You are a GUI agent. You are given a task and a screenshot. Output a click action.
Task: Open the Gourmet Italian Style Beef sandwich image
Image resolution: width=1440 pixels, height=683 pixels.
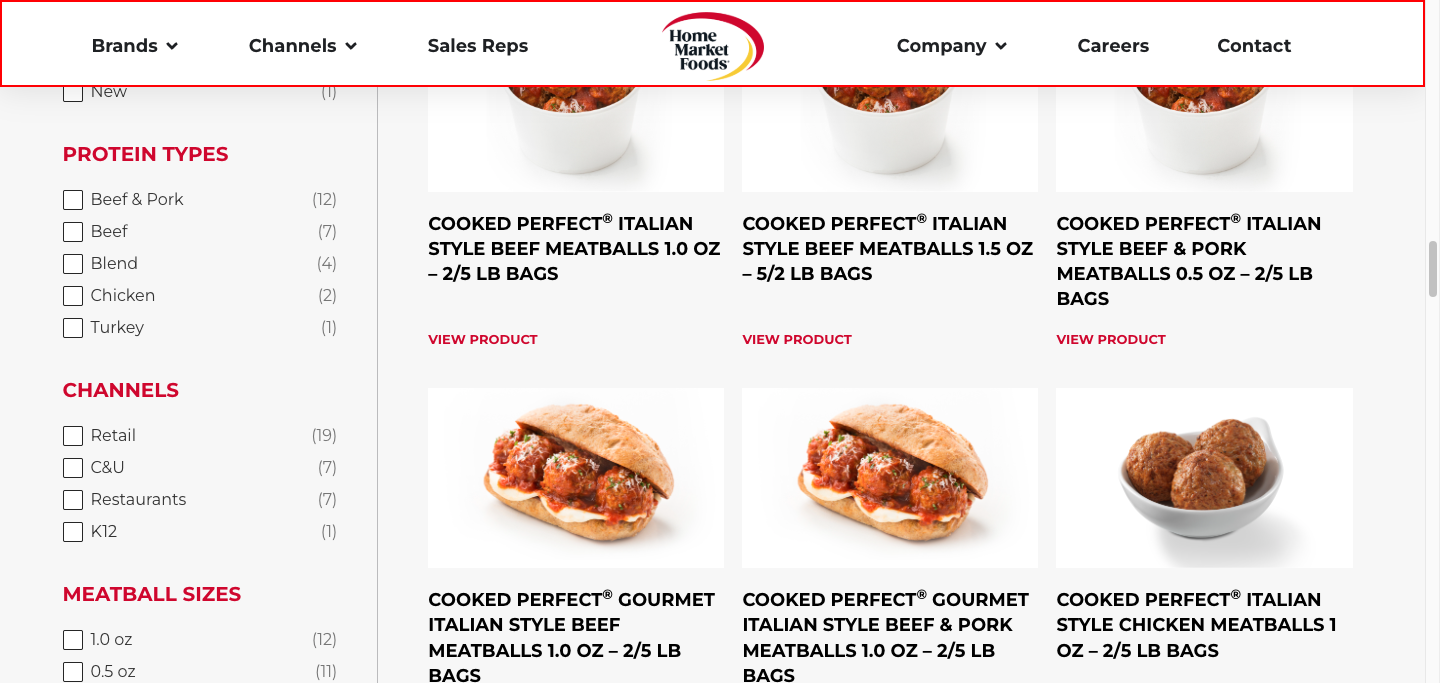576,478
